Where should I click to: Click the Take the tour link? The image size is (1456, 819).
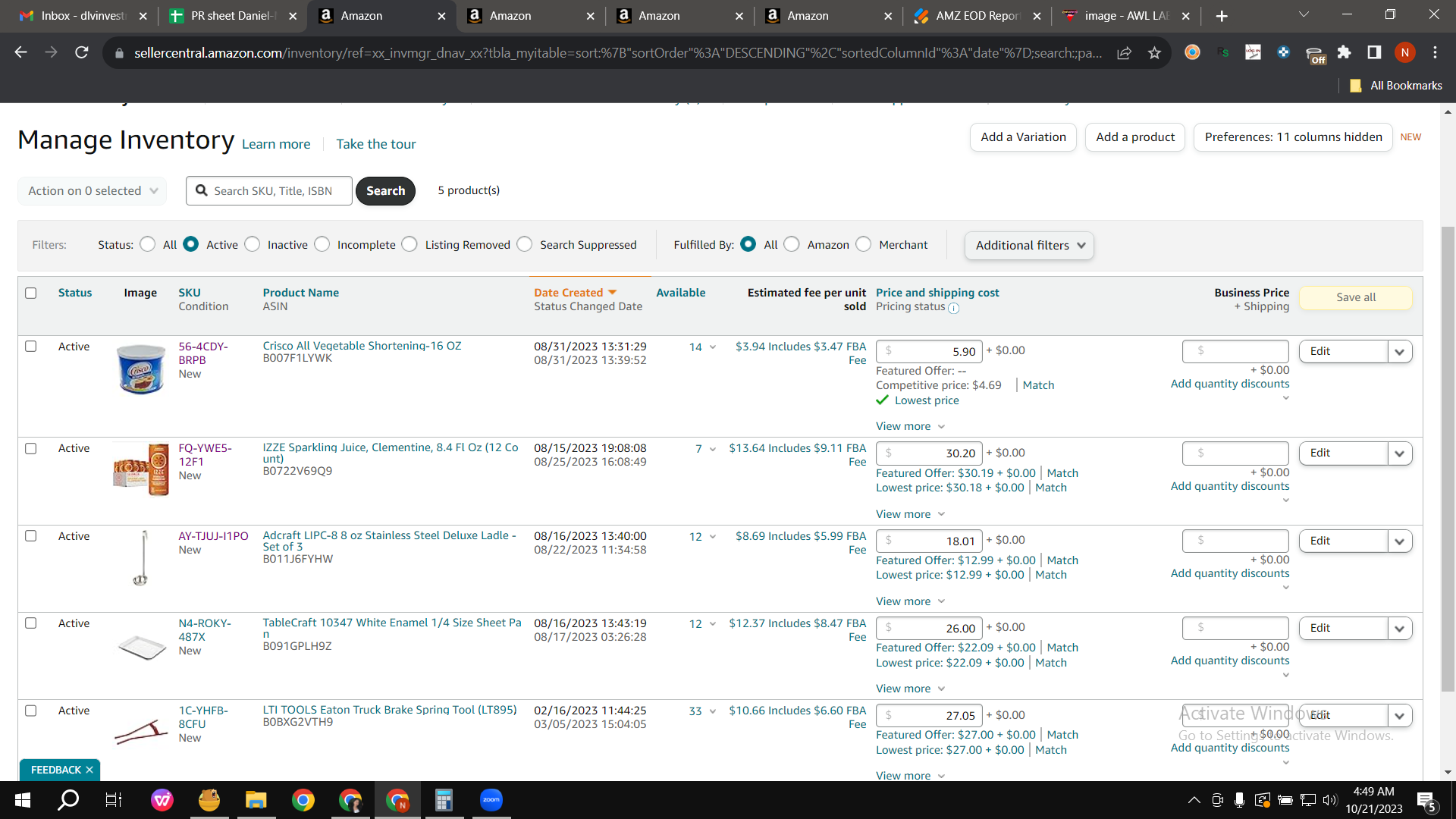376,144
